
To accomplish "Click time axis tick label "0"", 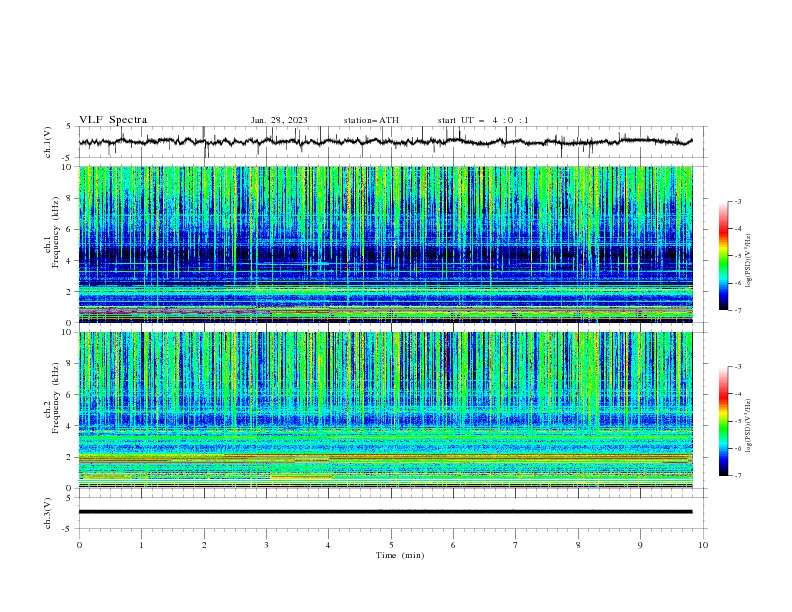I will click(79, 545).
